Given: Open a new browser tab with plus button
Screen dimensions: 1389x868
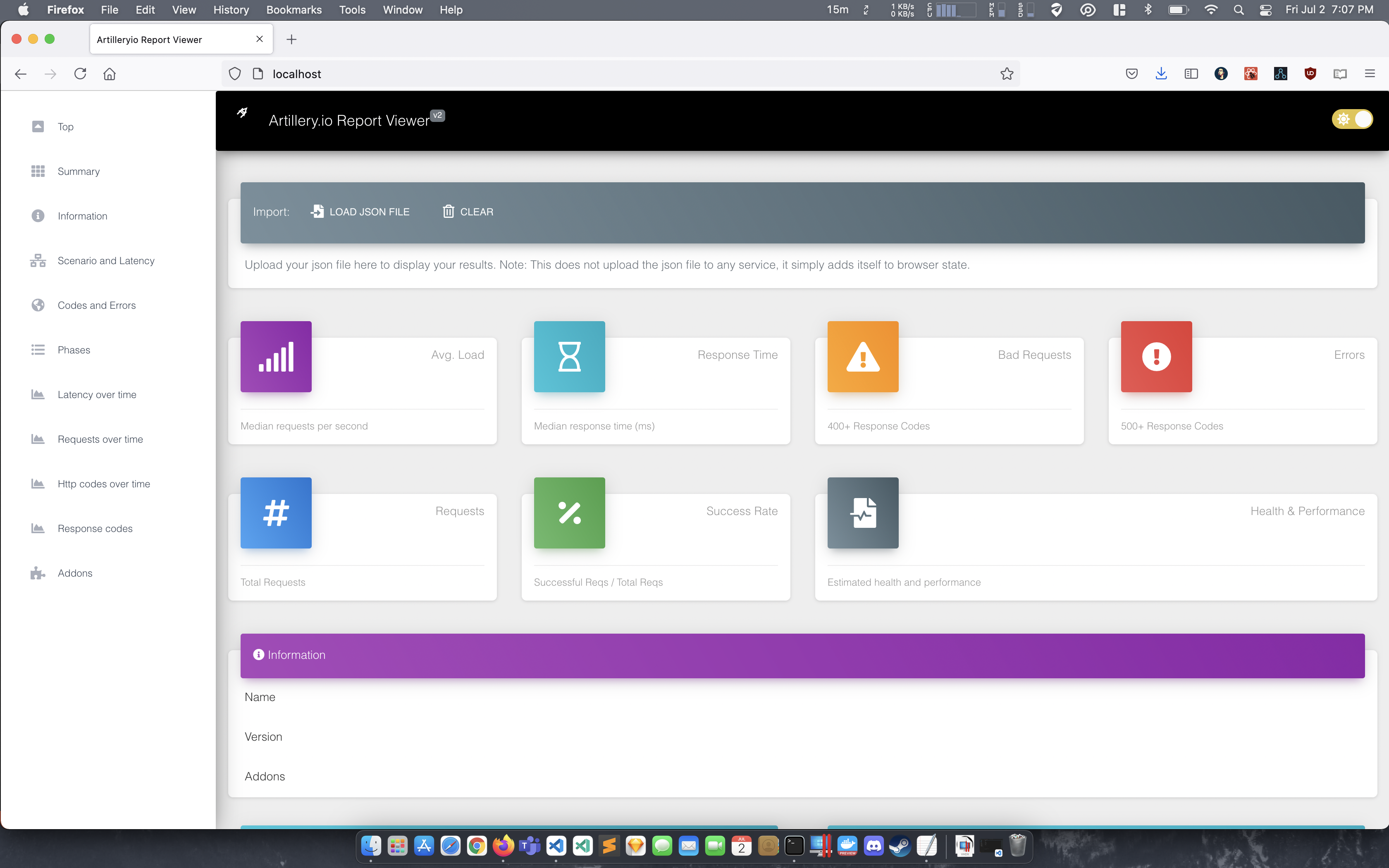Looking at the screenshot, I should pyautogui.click(x=291, y=39).
